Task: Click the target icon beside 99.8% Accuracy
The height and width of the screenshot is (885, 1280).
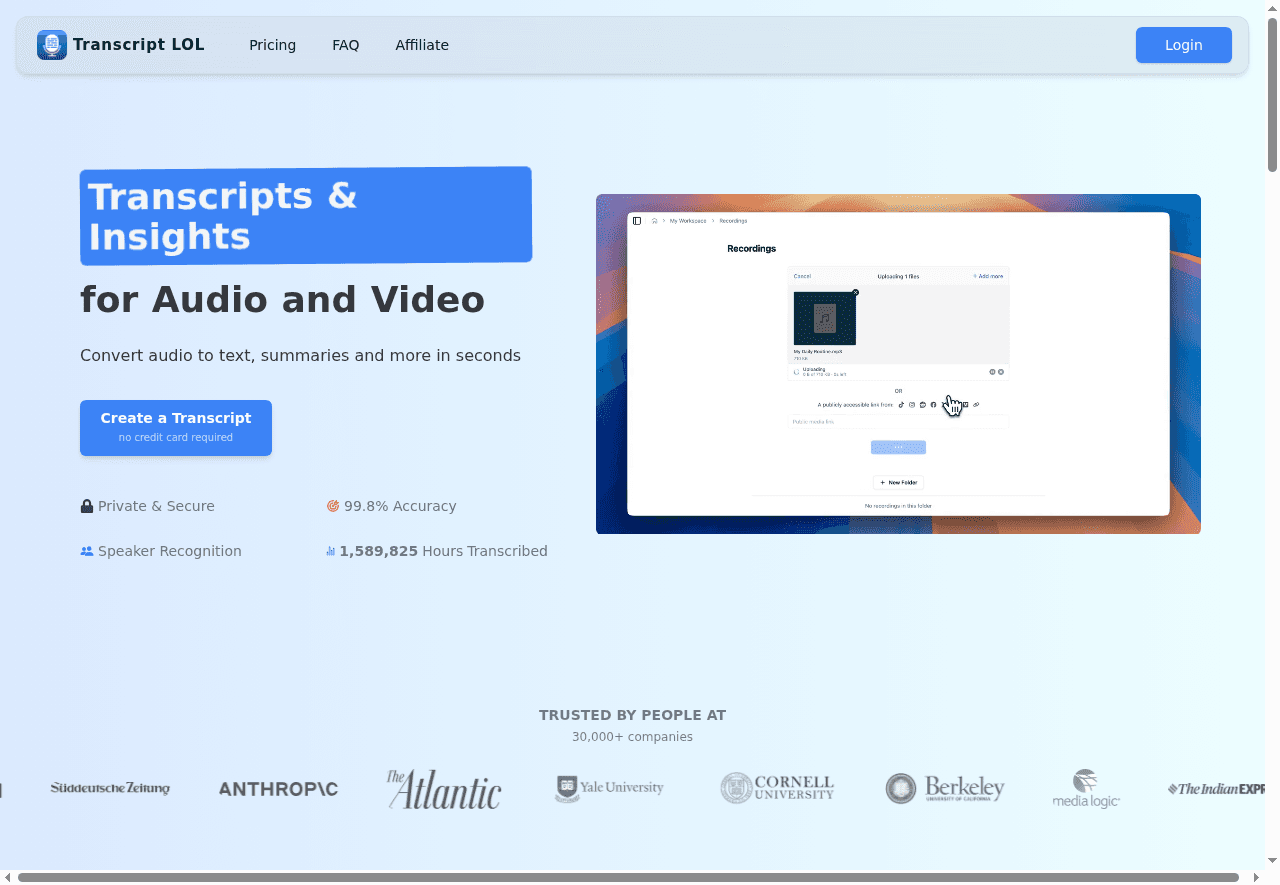Action: point(333,506)
